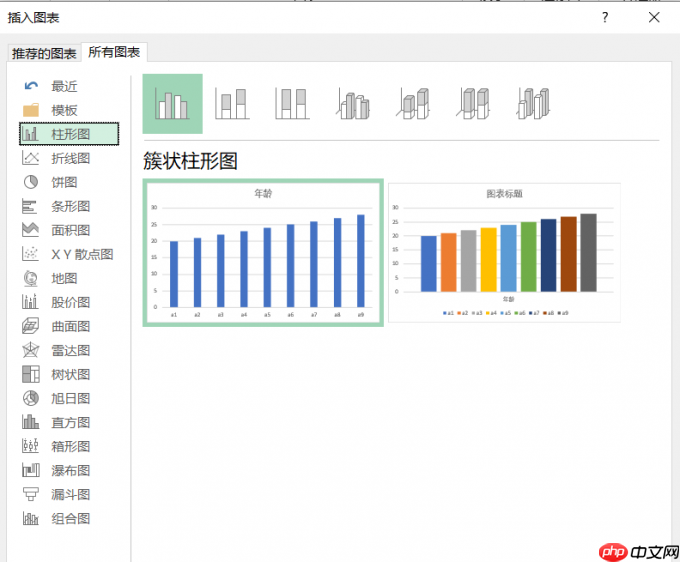680x562 pixels.
Task: Select the 图表标题 multi-color chart preview
Action: (504, 252)
